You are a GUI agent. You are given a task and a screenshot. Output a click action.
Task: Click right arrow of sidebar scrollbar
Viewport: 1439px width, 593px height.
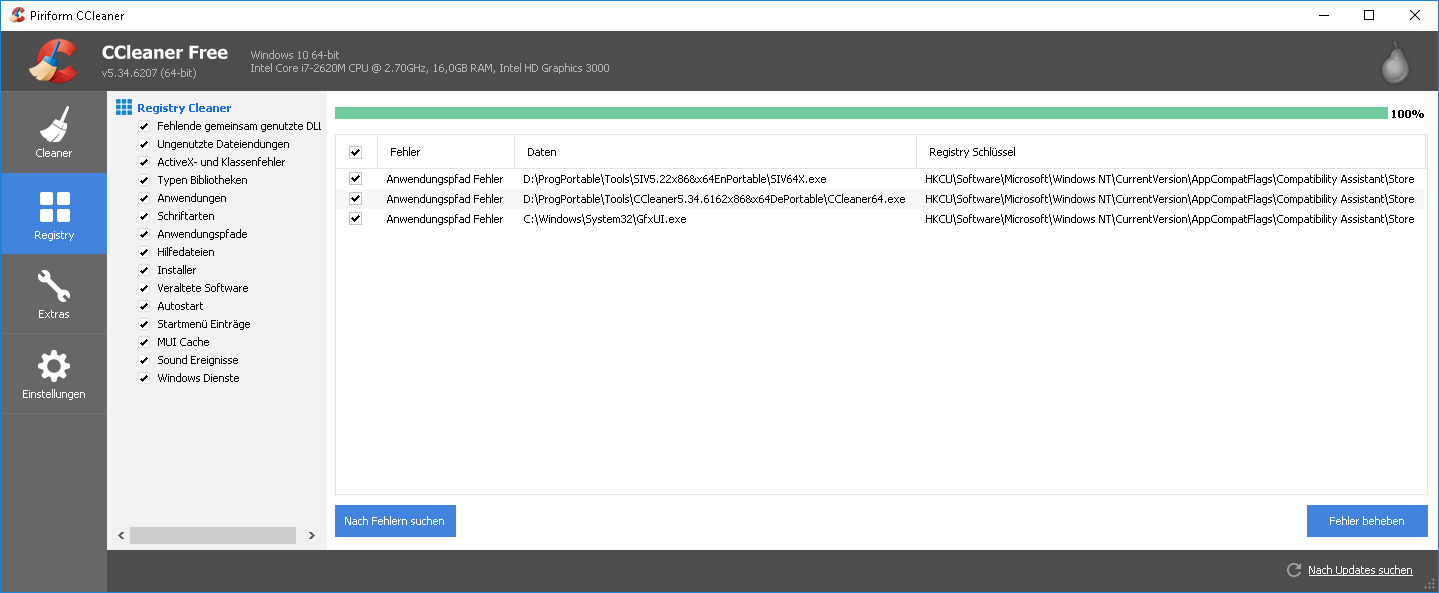pos(311,536)
